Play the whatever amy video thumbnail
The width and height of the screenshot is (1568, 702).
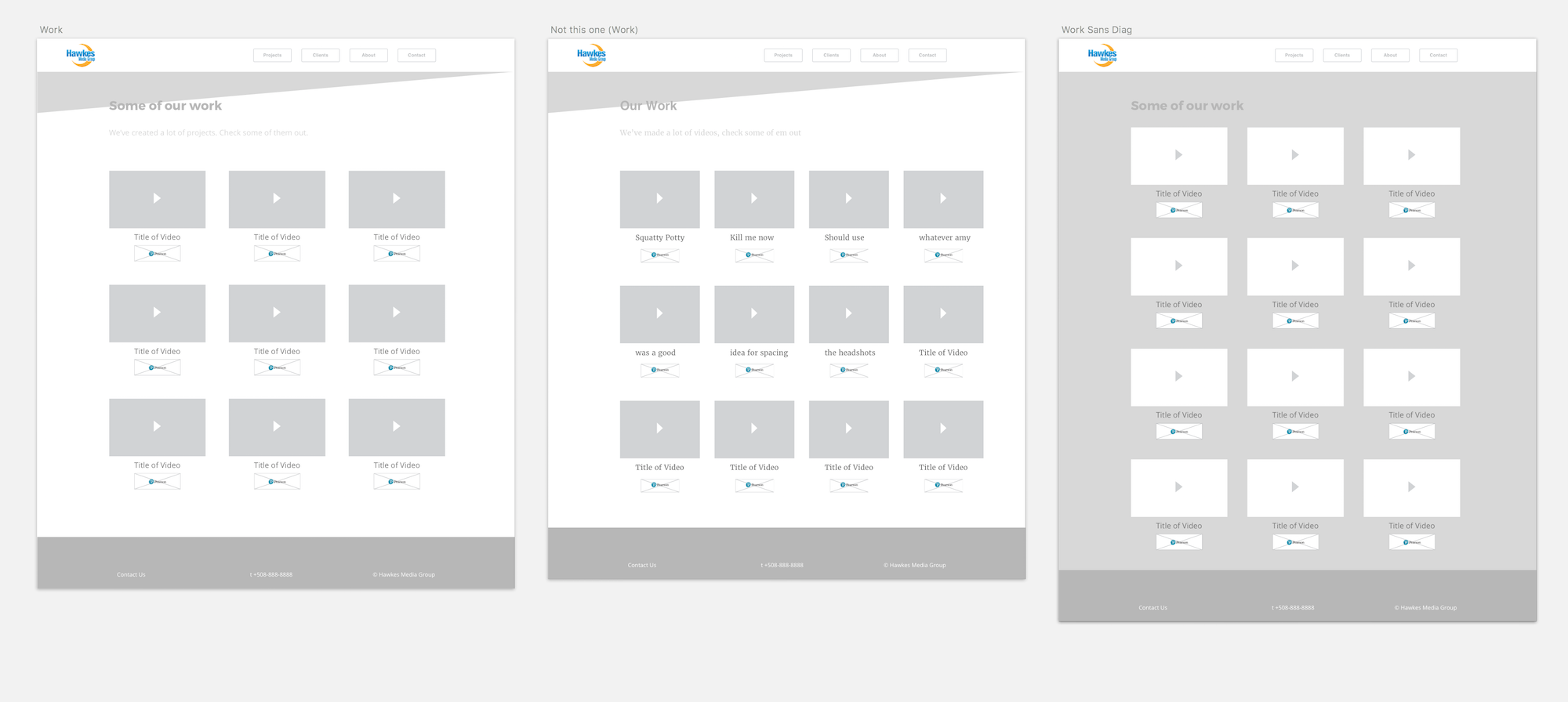[x=943, y=199]
